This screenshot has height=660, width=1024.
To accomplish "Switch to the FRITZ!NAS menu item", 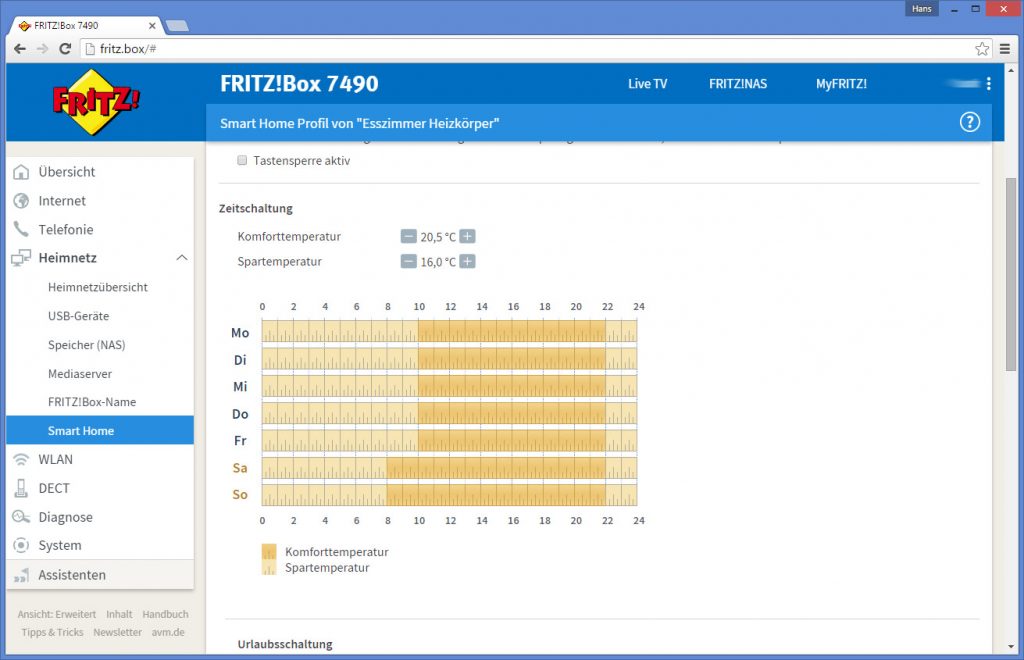I will tap(738, 84).
